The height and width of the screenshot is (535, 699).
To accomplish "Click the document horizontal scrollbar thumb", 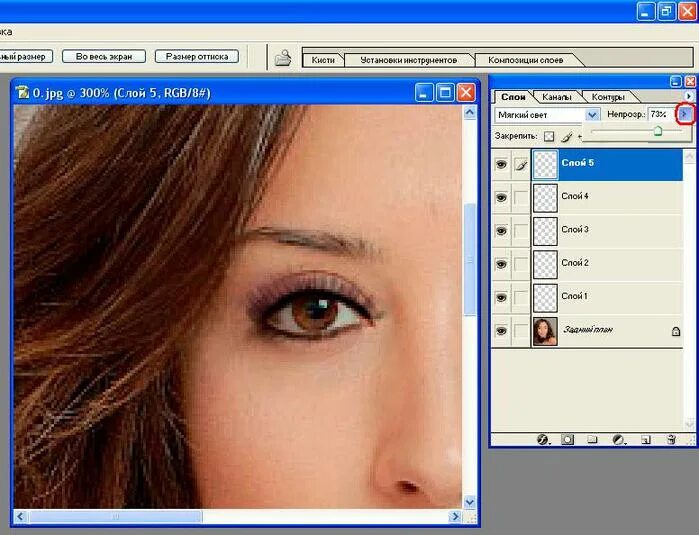I will click(x=115, y=516).
